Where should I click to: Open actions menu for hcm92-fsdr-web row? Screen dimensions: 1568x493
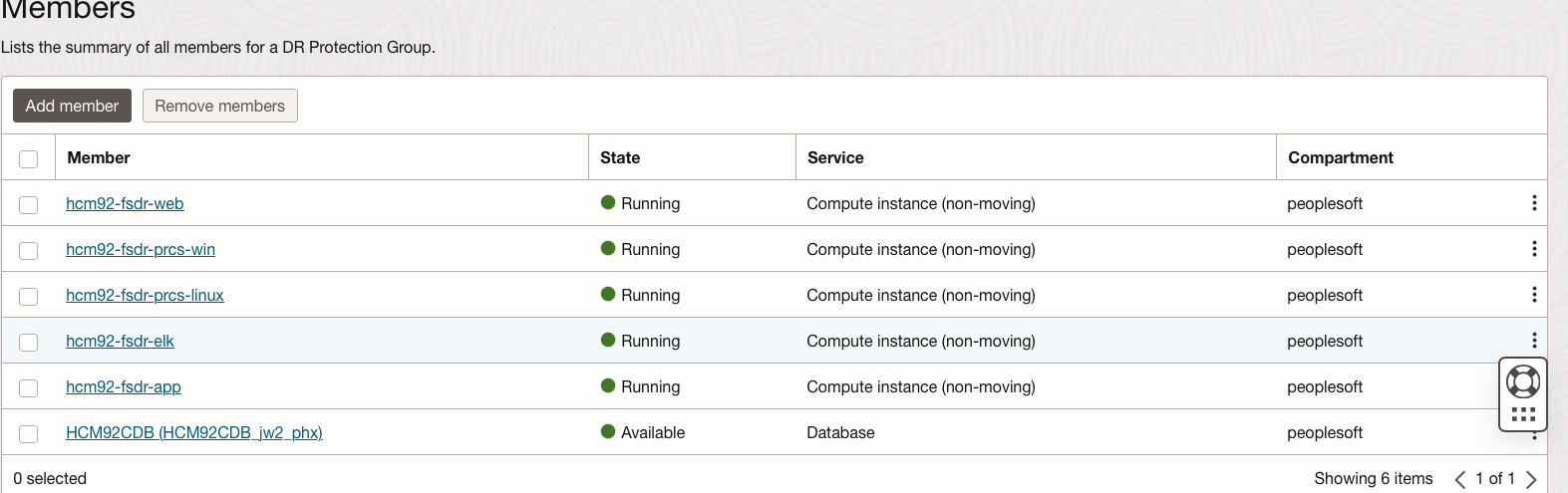point(1534,203)
